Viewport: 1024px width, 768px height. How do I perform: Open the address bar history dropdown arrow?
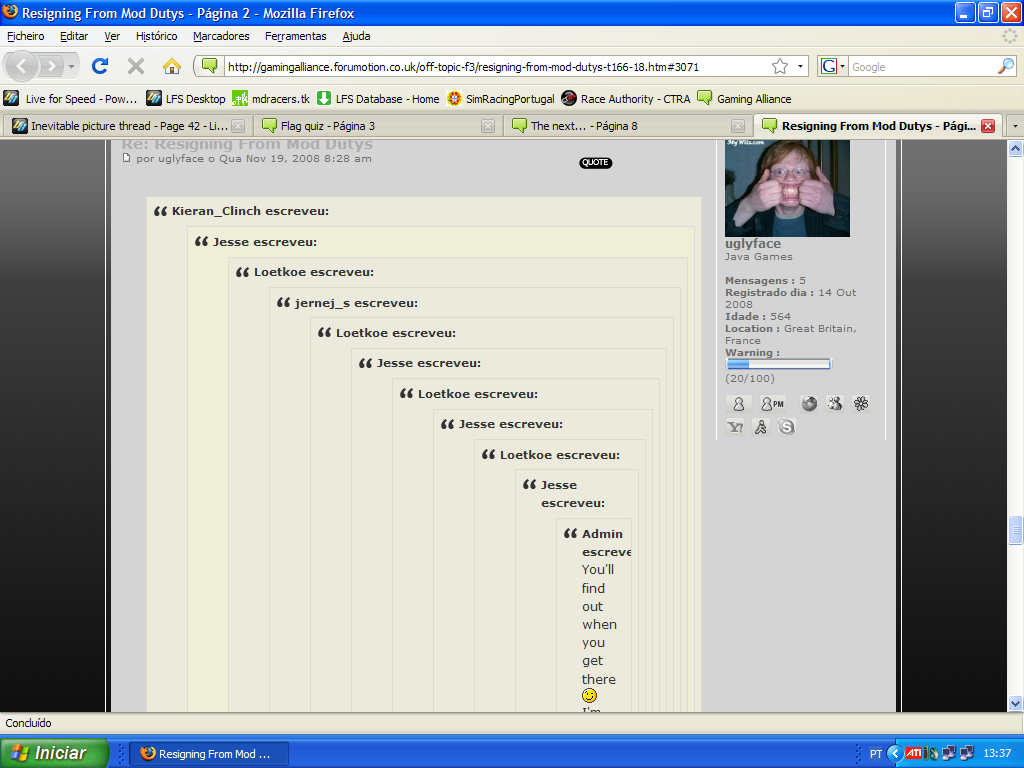coord(800,66)
